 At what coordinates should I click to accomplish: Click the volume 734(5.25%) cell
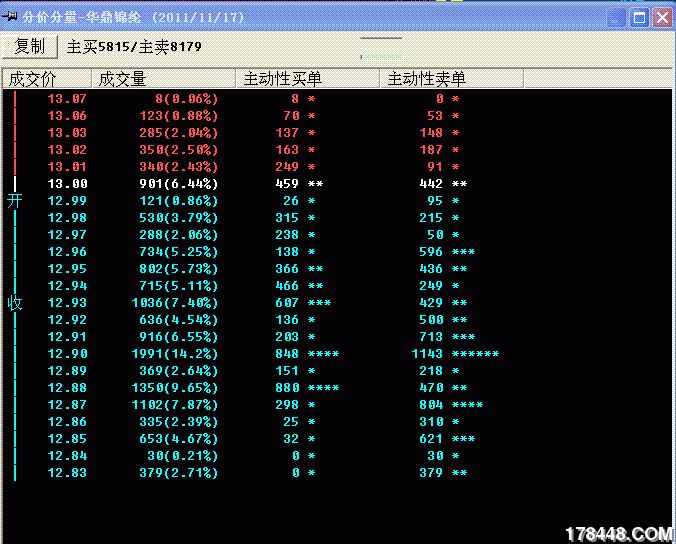179,252
